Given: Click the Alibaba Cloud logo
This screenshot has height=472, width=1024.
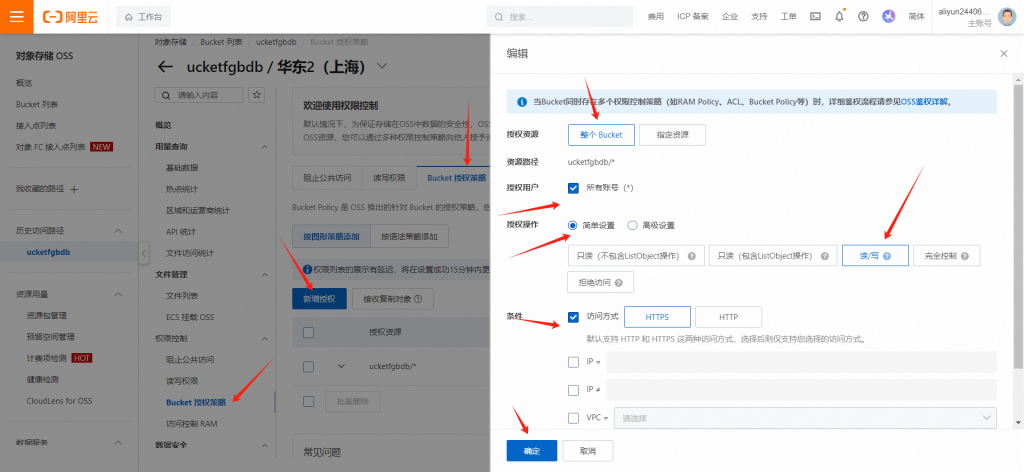Looking at the screenshot, I should [71, 17].
